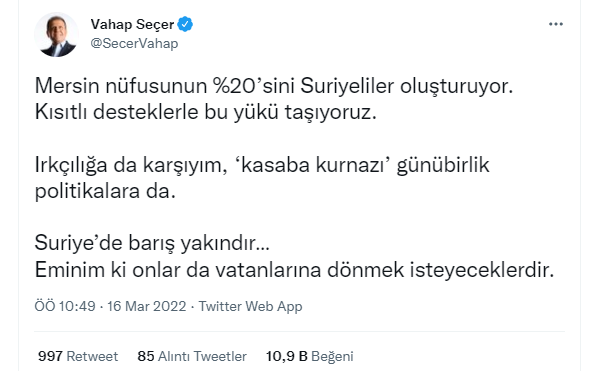
Task: Click the blue verified badge icon
Action: pyautogui.click(x=186, y=24)
